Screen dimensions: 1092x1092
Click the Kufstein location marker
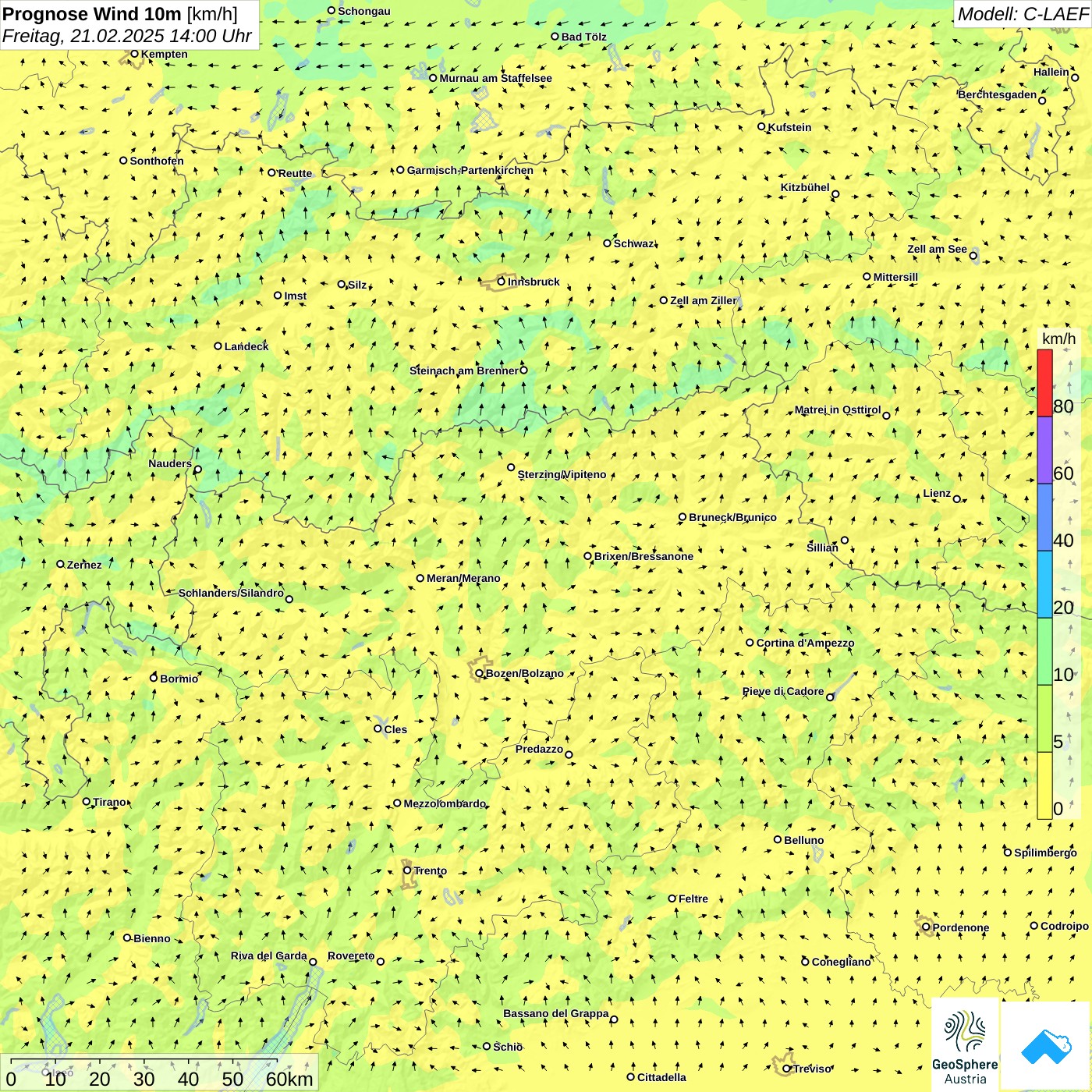coord(762,126)
